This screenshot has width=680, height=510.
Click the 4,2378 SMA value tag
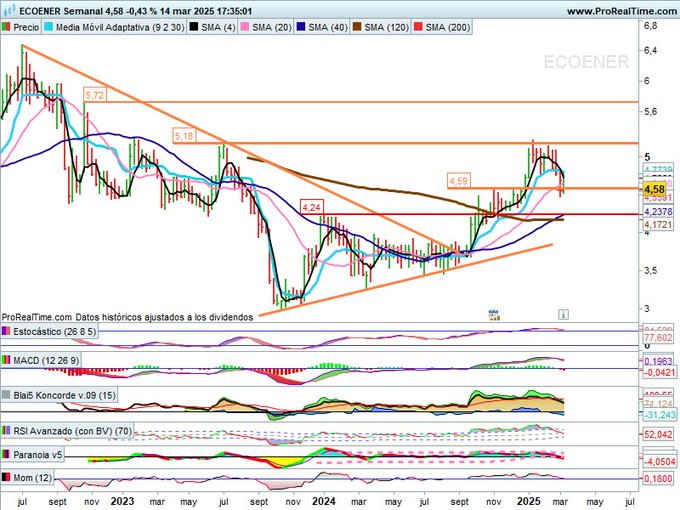click(658, 212)
